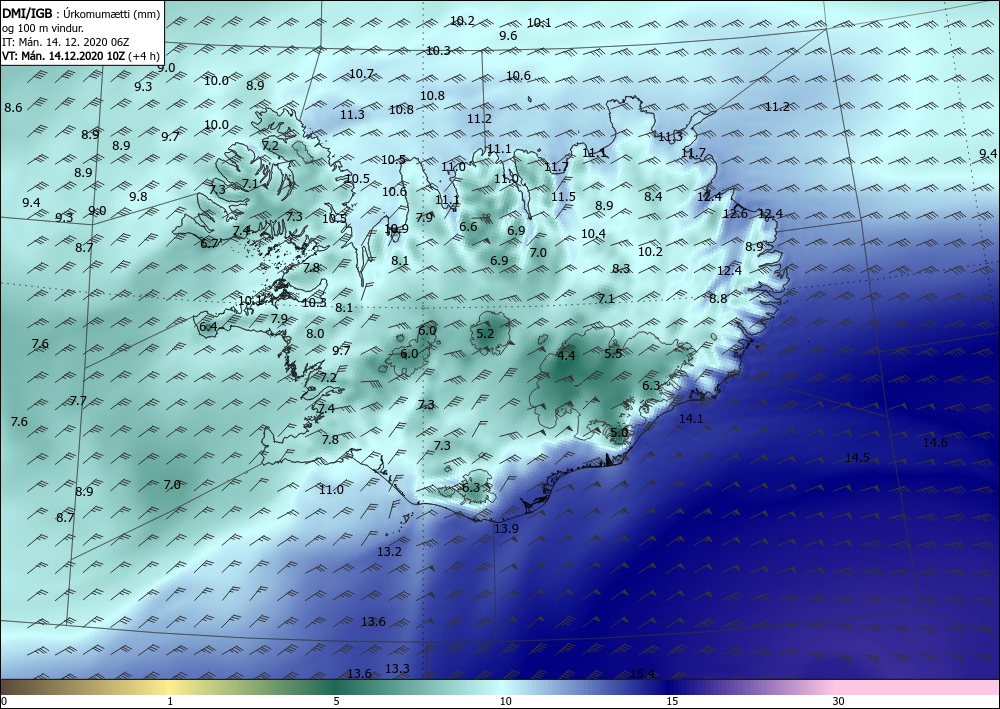
Task: Click the map value 8.8
Action: coord(718,298)
